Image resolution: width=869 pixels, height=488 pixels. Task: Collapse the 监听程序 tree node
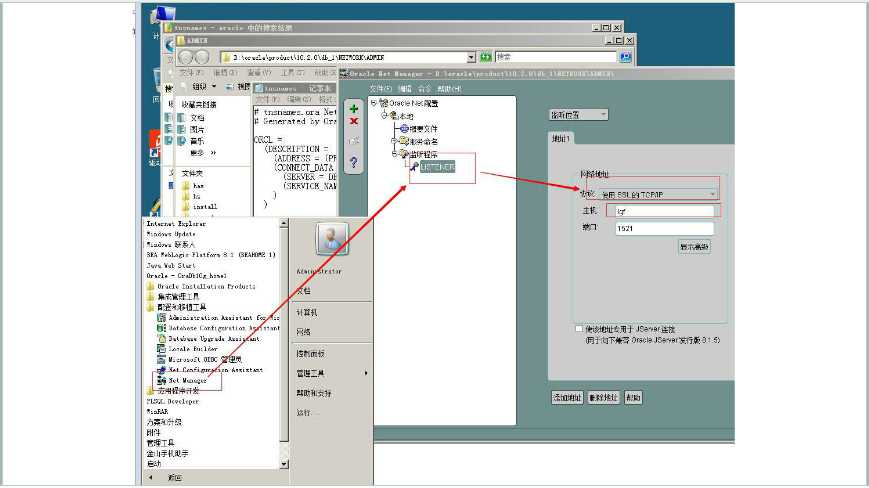coord(394,154)
